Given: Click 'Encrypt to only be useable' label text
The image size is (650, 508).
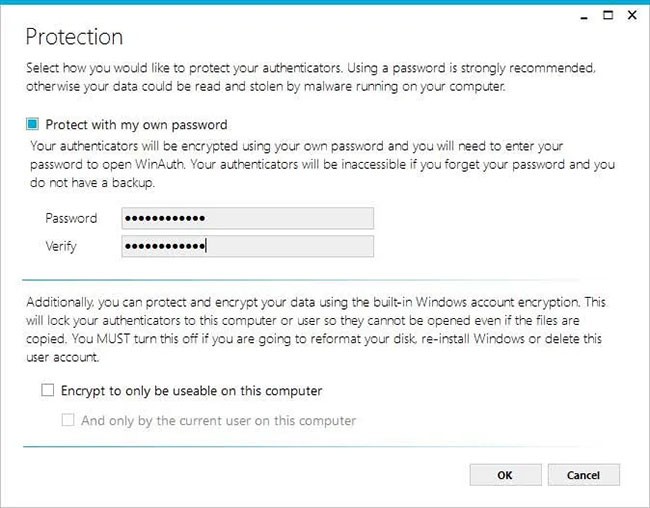Looking at the screenshot, I should coord(191,391).
